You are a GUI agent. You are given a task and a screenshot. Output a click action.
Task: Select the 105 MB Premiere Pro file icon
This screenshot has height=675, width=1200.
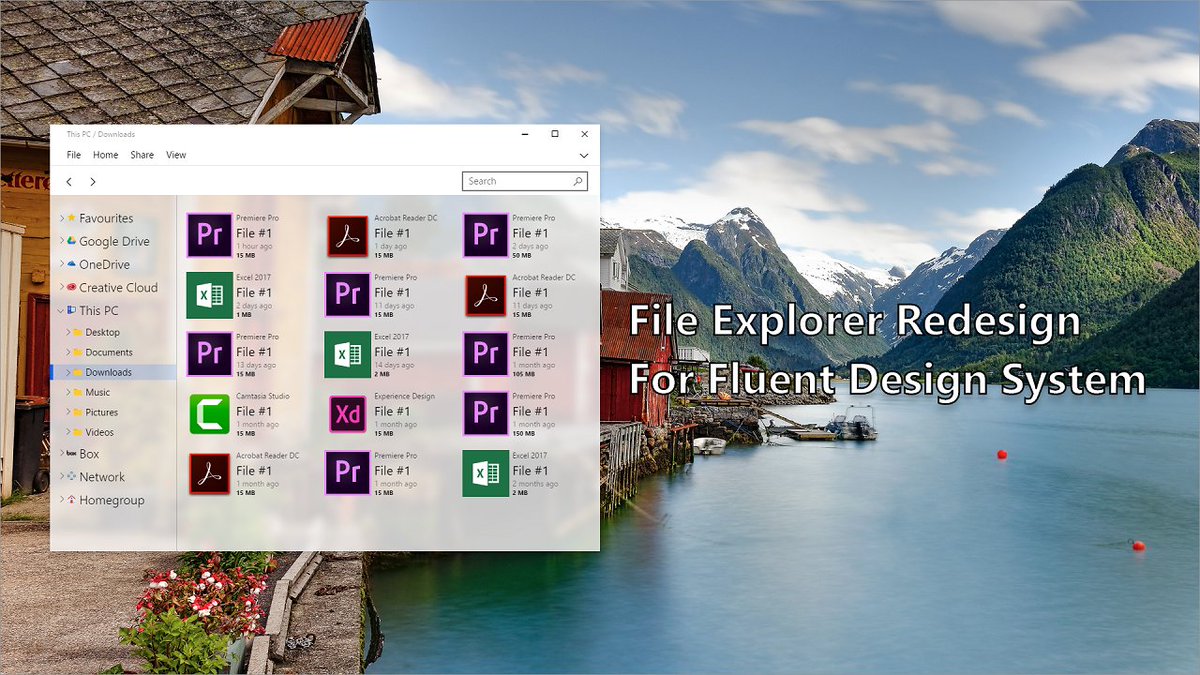(485, 354)
